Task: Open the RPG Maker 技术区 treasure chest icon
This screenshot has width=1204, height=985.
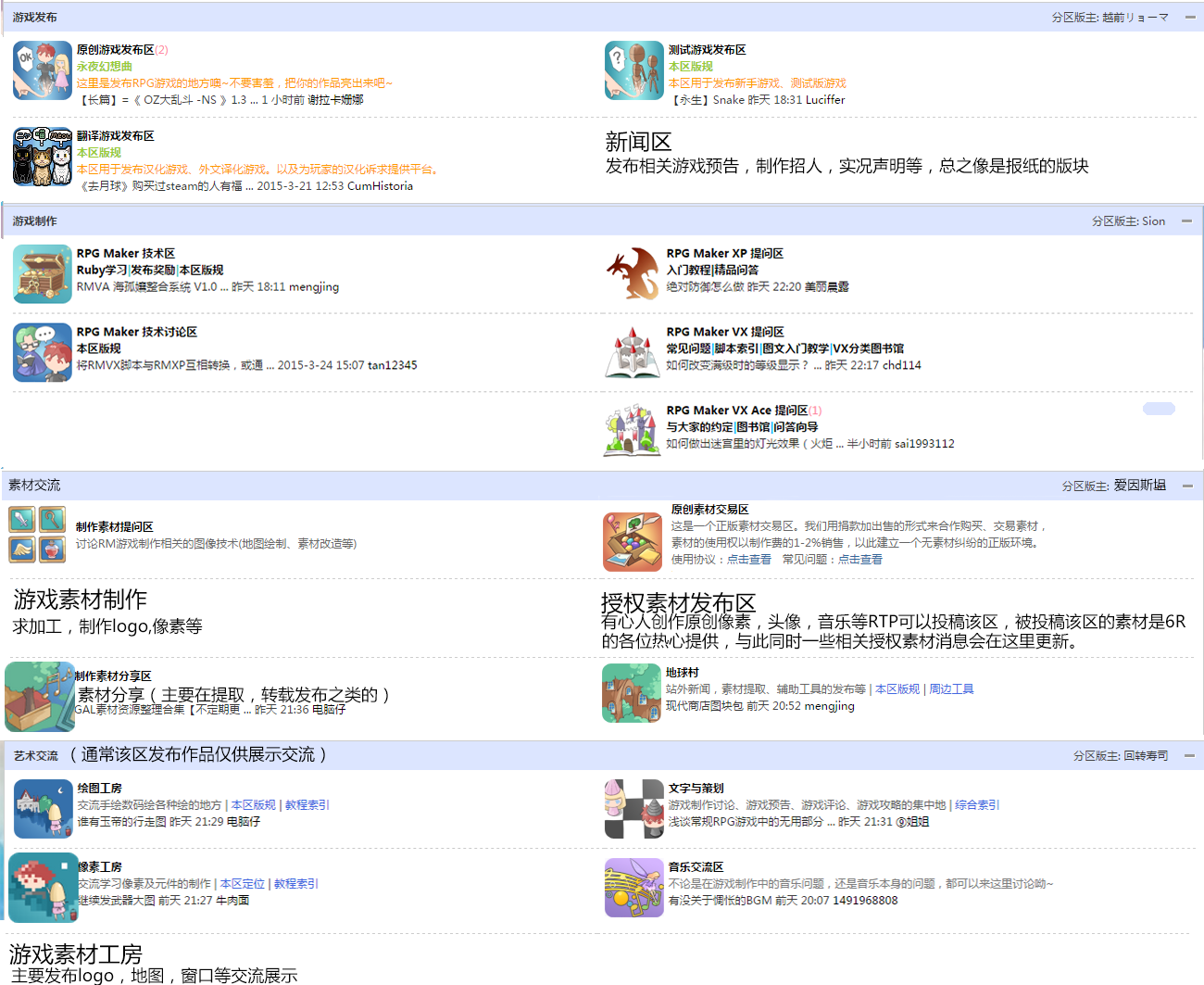Action: [43, 274]
